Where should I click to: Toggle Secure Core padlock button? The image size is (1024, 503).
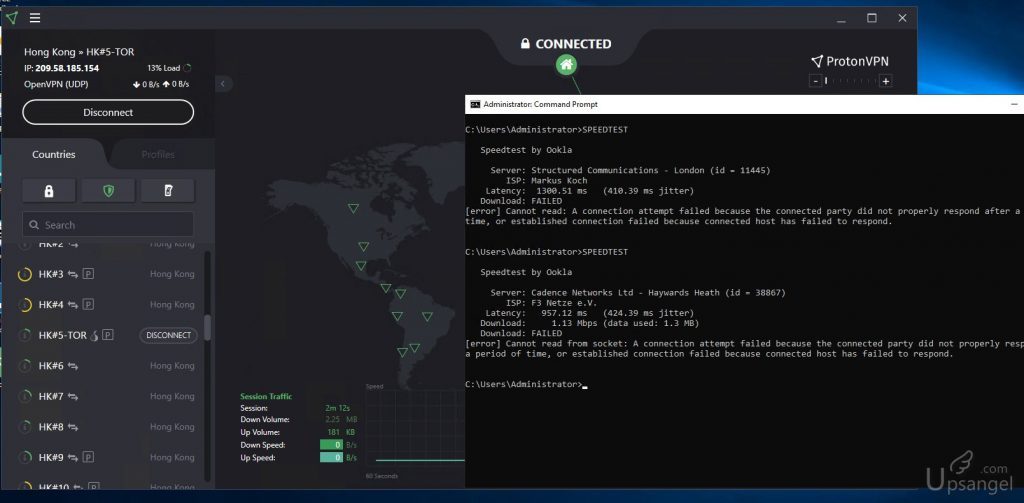pos(49,191)
